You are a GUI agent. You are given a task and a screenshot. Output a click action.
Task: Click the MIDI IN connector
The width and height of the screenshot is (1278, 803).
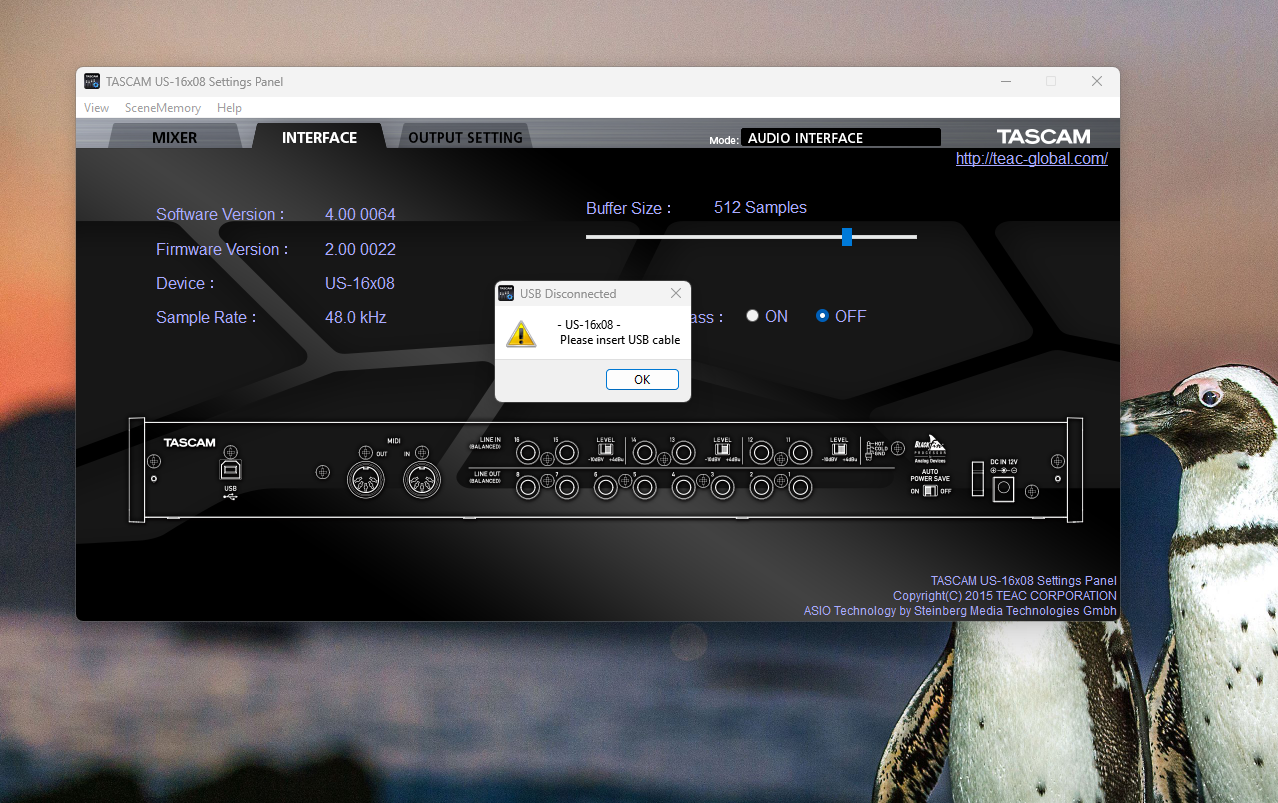422,479
